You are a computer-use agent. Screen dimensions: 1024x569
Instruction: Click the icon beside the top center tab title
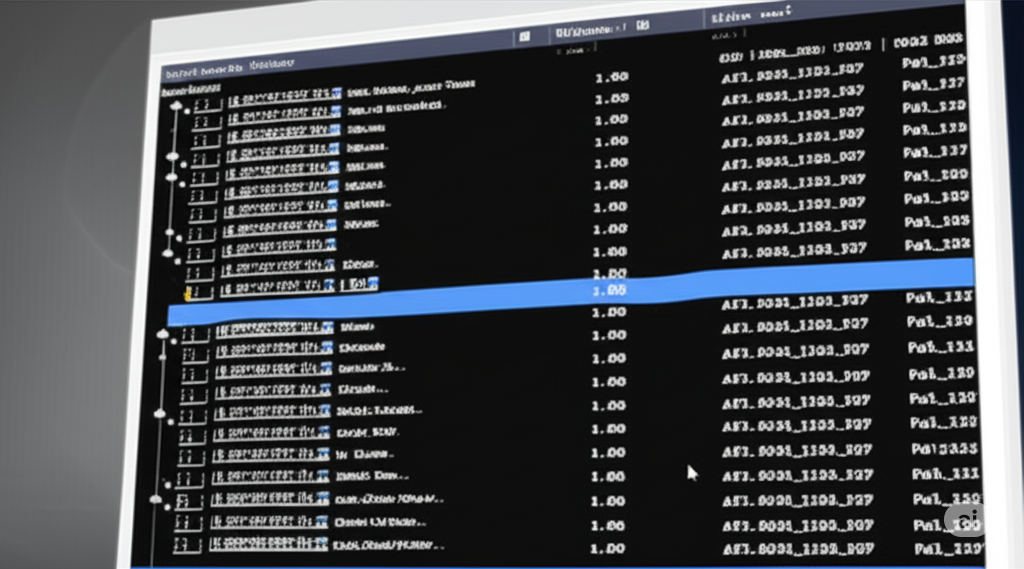[x=643, y=25]
